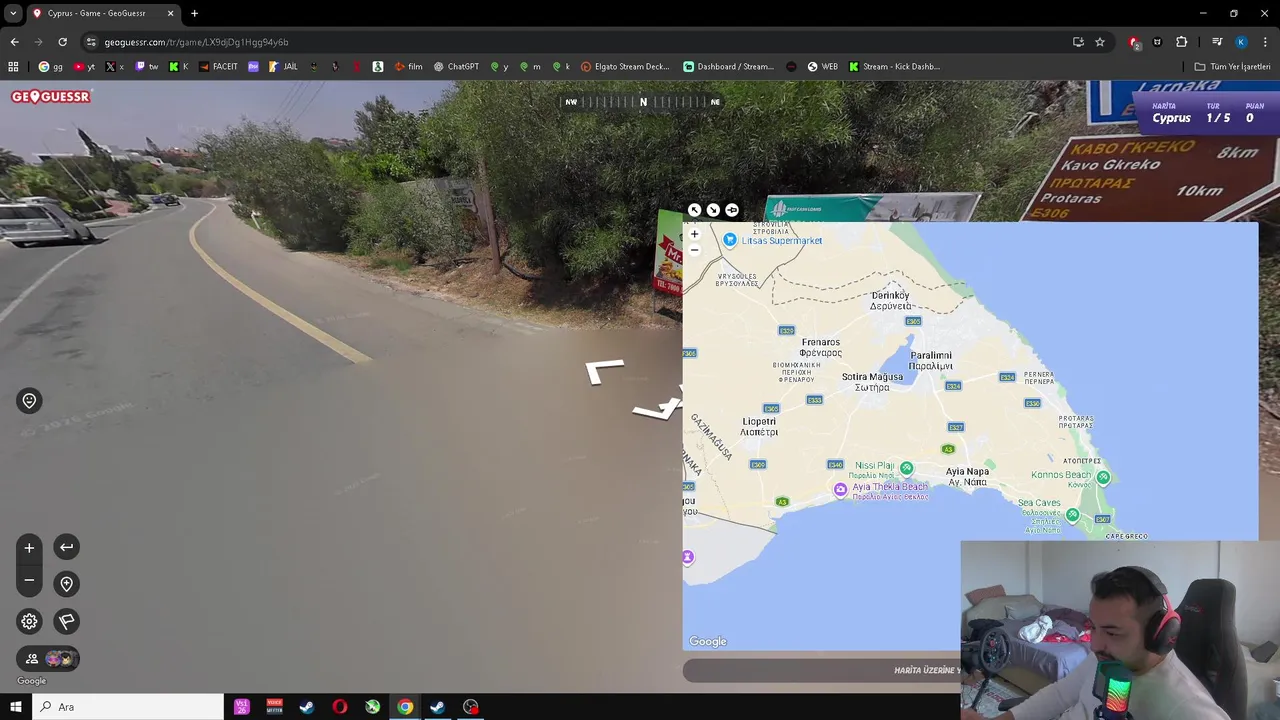1280x720 pixels.
Task: Click the install app icon in address bar
Action: pos(1078,42)
